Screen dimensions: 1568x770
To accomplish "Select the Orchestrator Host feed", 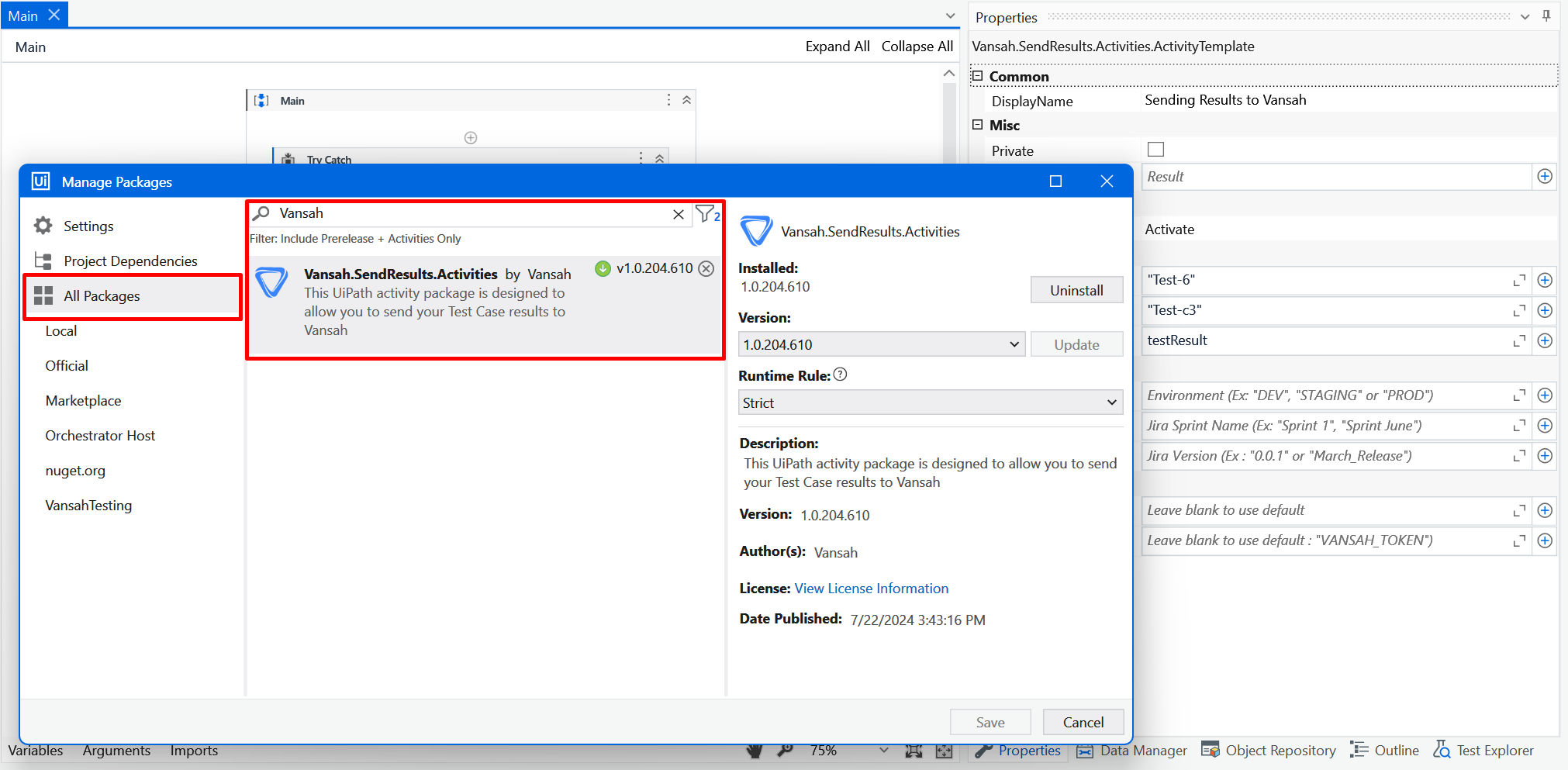I will (x=100, y=436).
